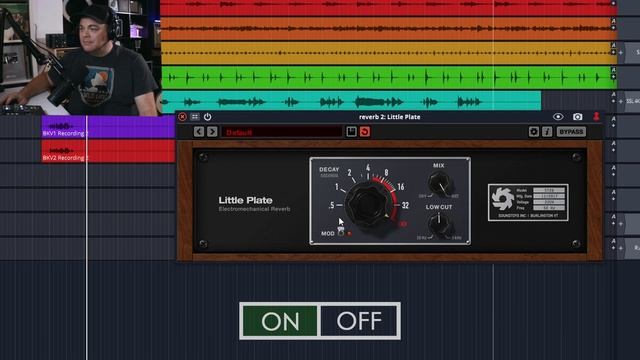The height and width of the screenshot is (360, 640).
Task: Click the large DECAY knob
Action: 369,204
